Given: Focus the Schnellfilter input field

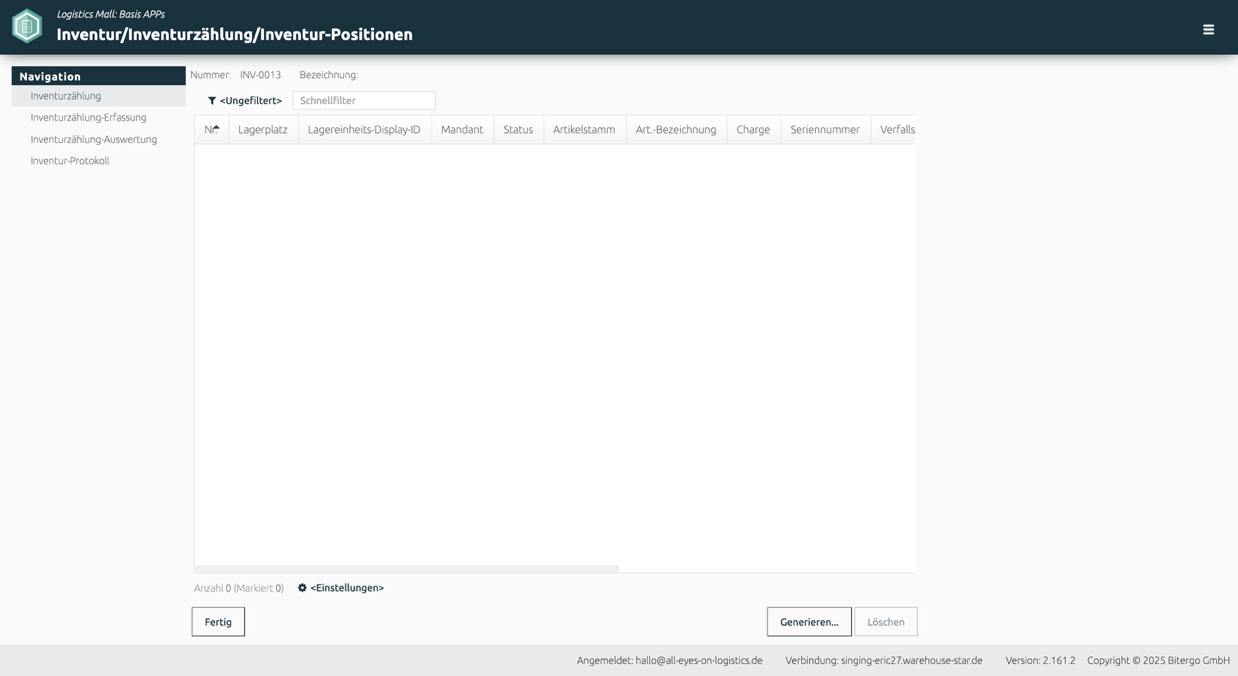Looking at the screenshot, I should [364, 101].
